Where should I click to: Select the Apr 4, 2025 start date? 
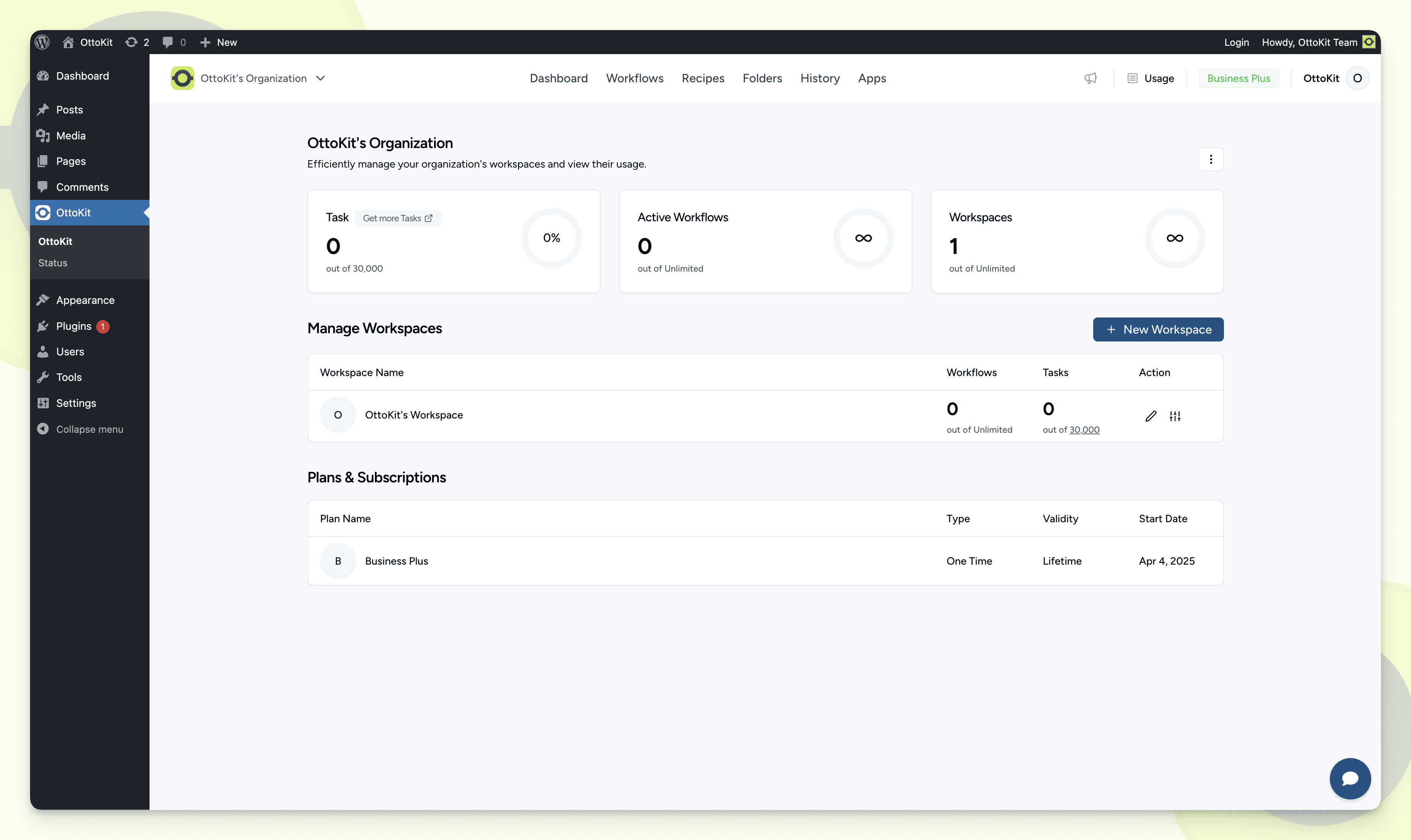(x=1166, y=561)
